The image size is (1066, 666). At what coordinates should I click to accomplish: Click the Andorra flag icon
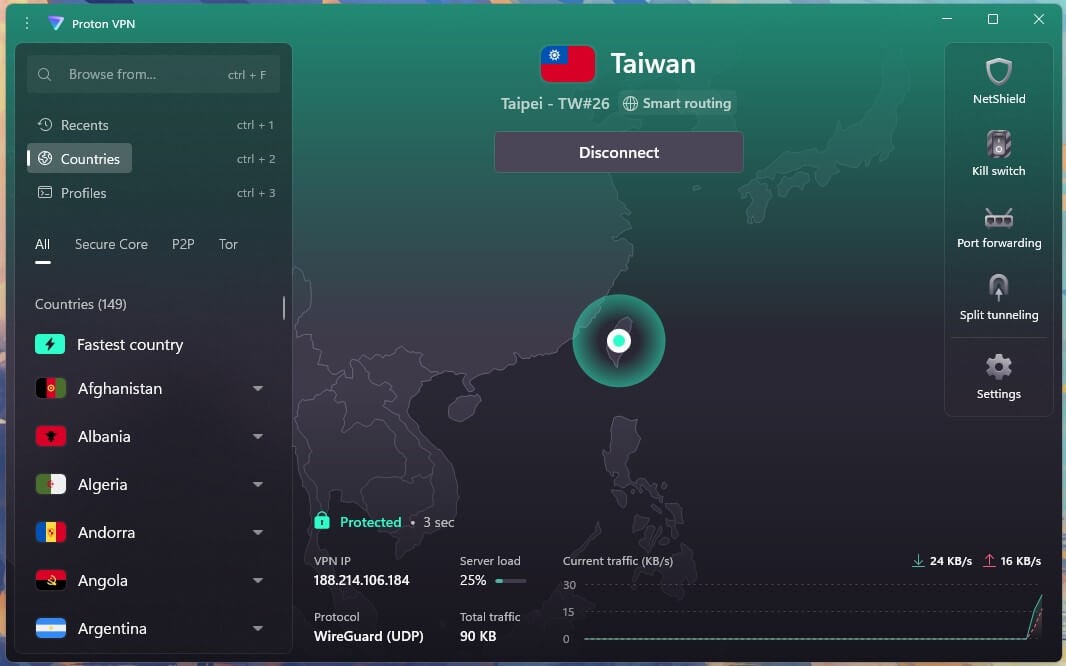pyautogui.click(x=50, y=532)
